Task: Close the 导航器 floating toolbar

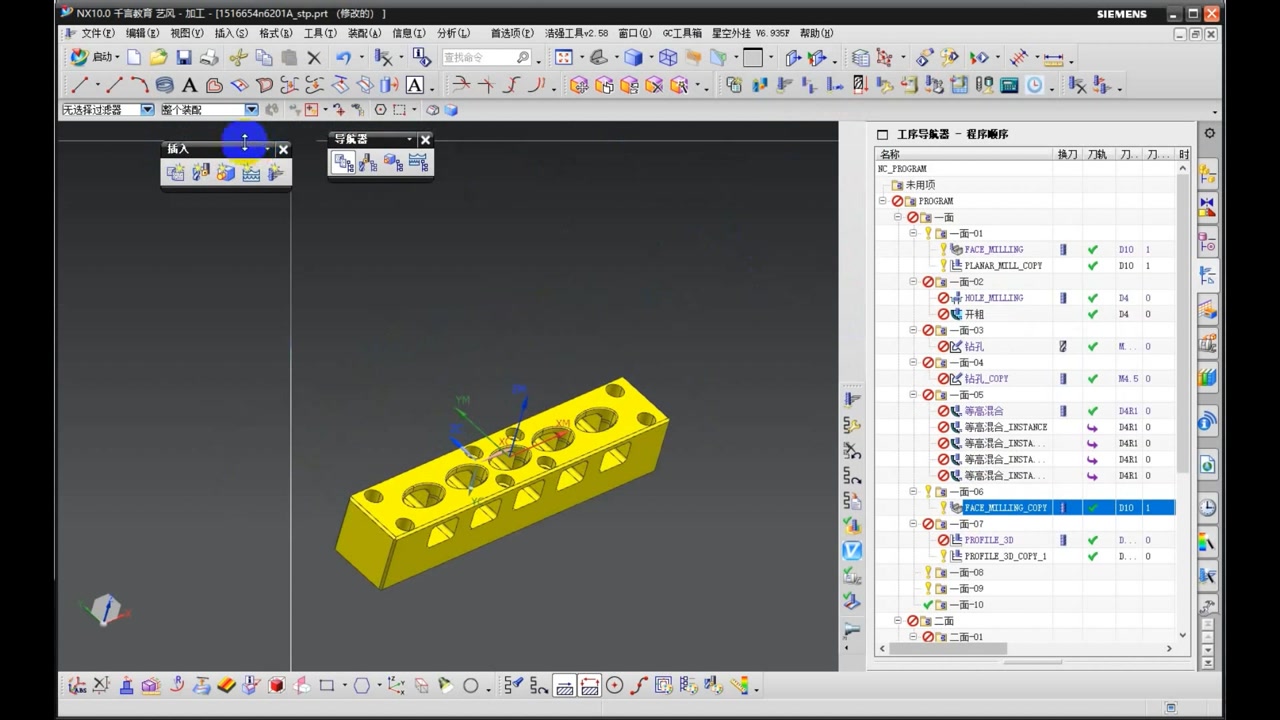Action: tap(425, 140)
